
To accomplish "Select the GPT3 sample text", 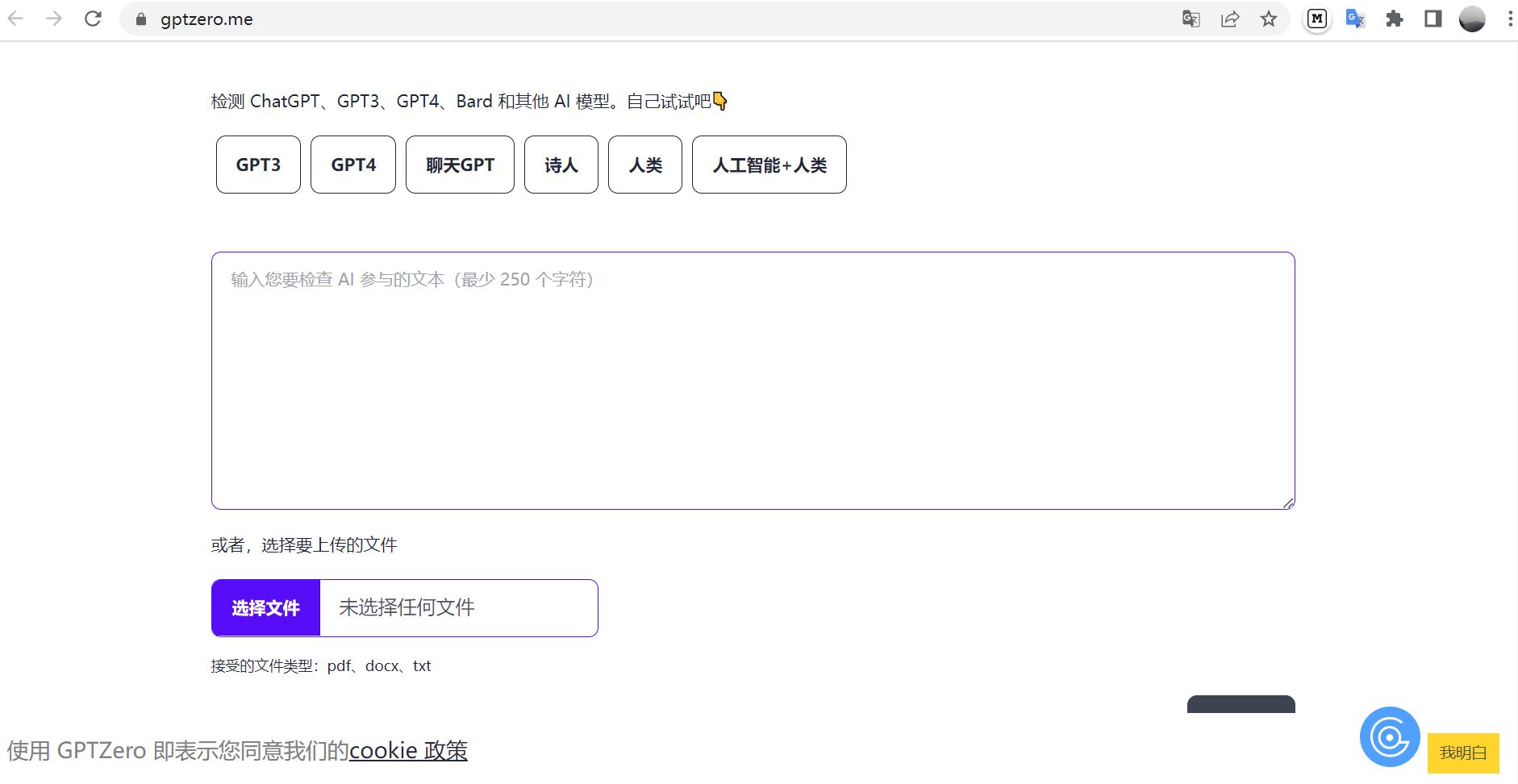I will point(257,165).
